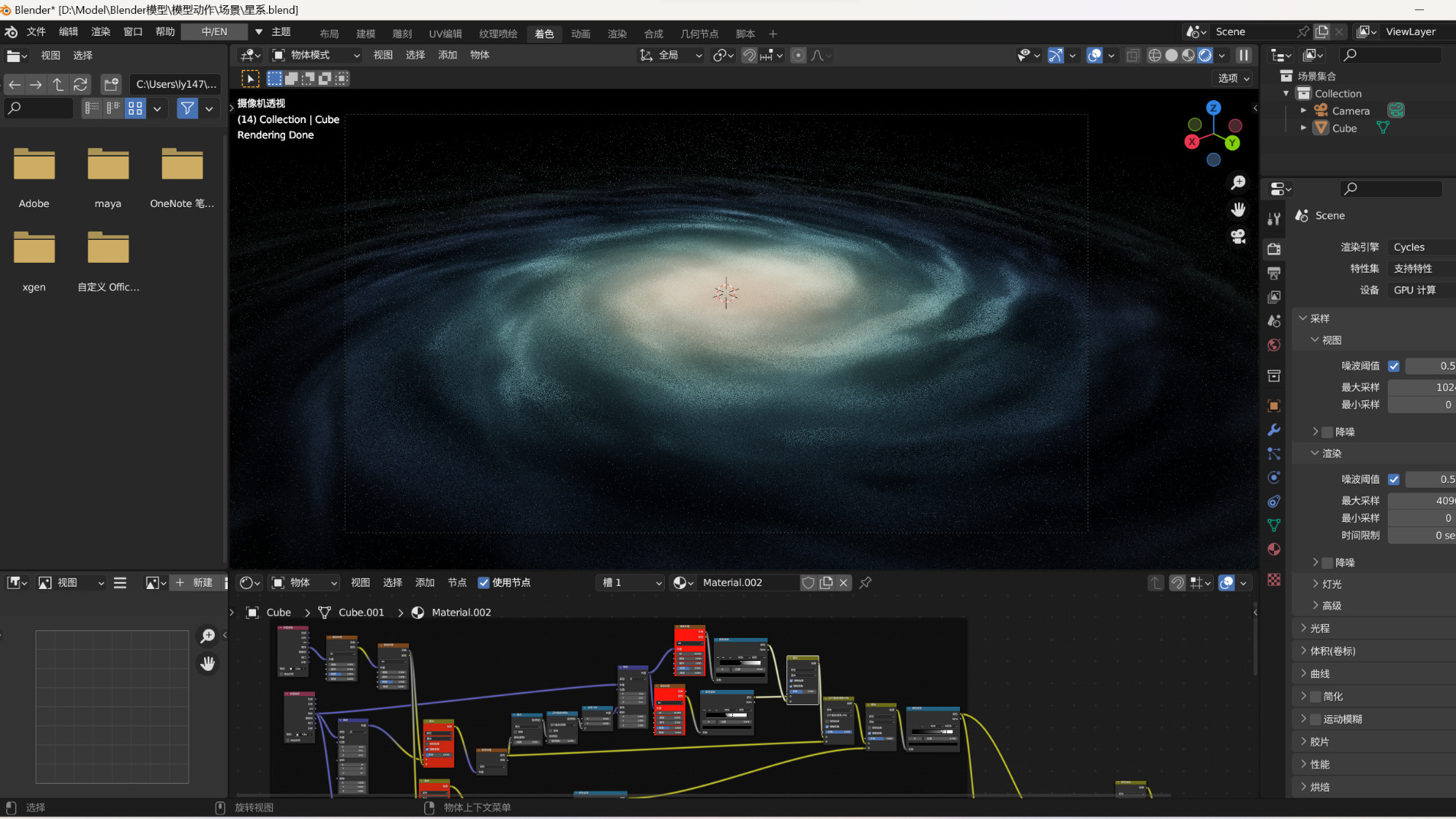Open the Modifier wrench properties tab
Screen dimensions: 1456x819
[1274, 430]
